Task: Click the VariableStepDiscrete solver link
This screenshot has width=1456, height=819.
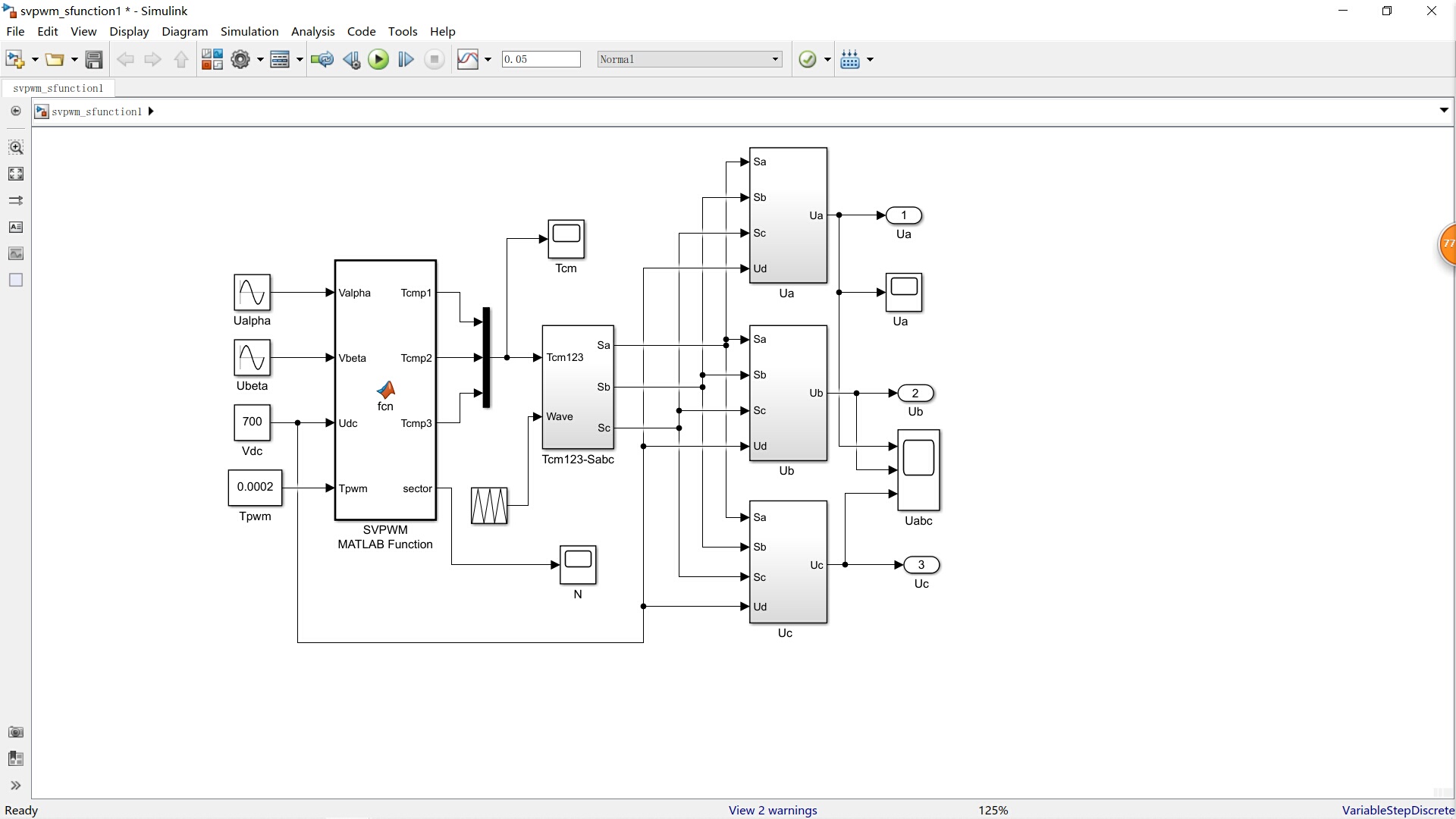Action: pyautogui.click(x=1398, y=810)
